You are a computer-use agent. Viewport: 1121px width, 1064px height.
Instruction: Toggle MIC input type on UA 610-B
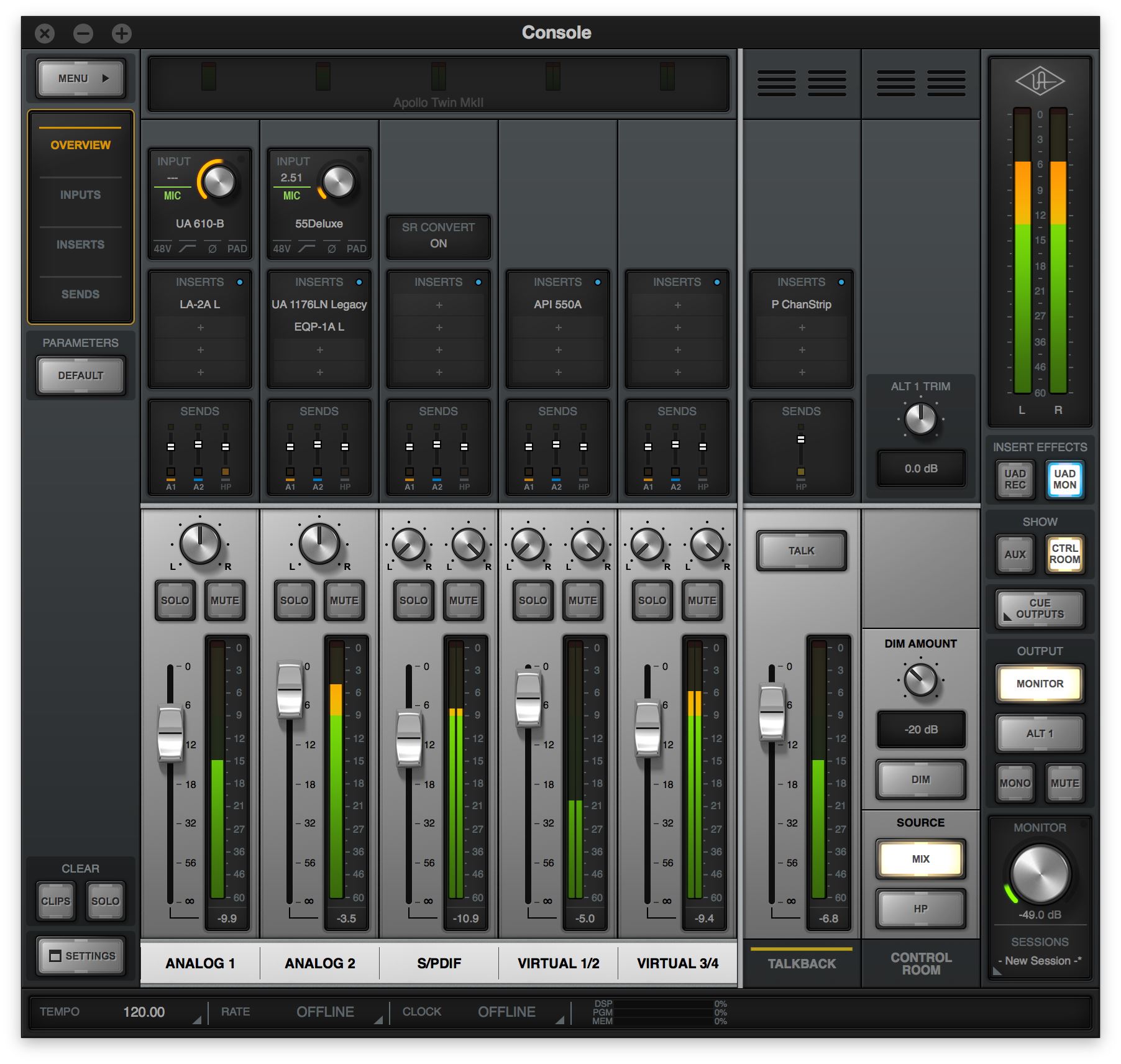(172, 196)
